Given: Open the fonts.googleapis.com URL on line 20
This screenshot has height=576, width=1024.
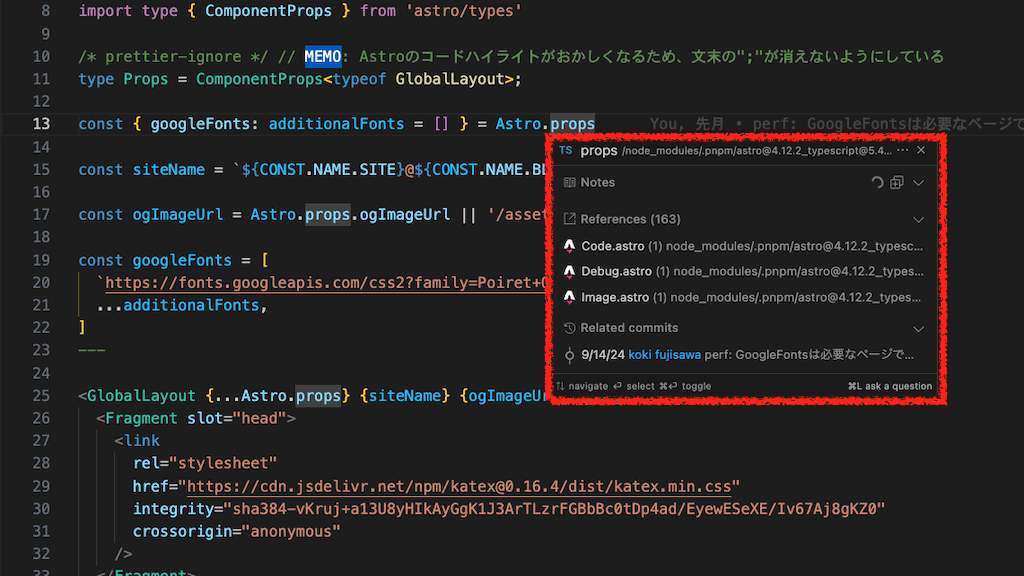Looking at the screenshot, I should click(x=327, y=283).
